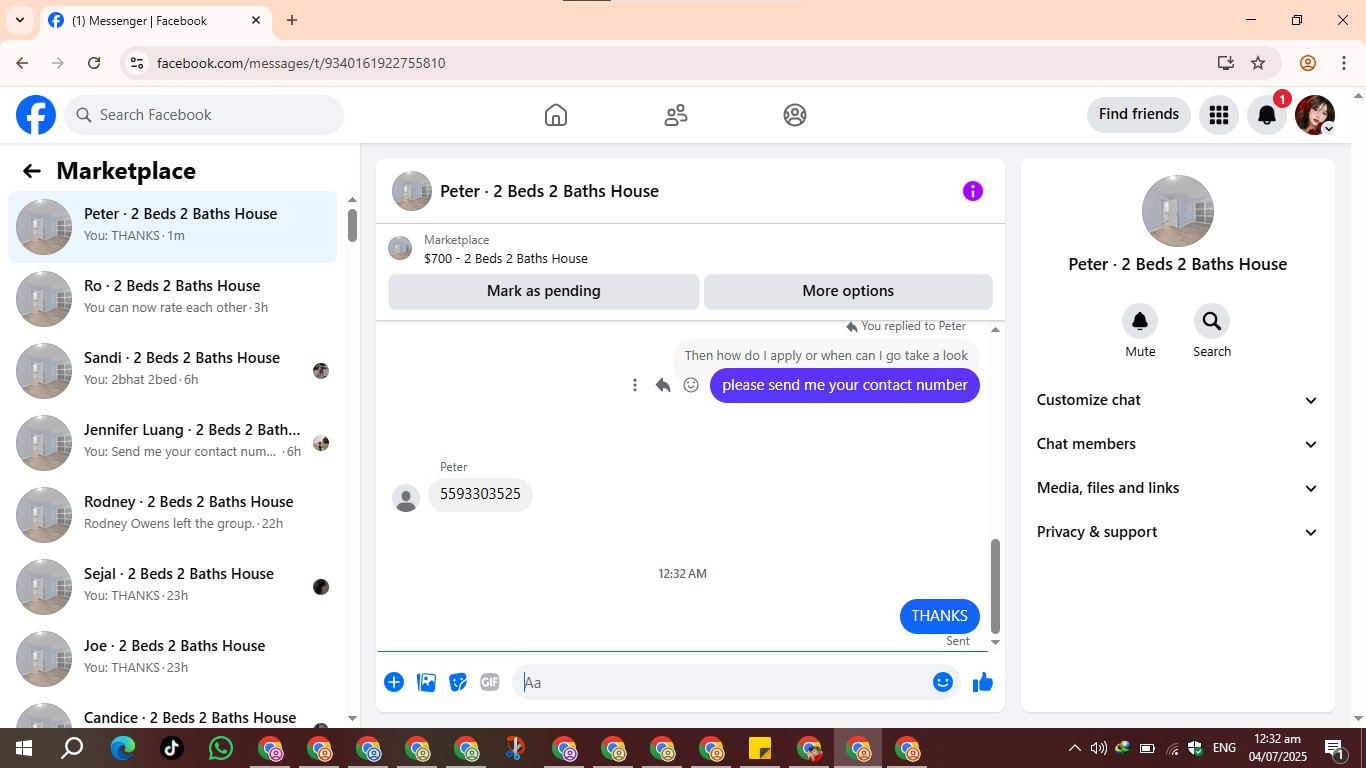The height and width of the screenshot is (768, 1366).
Task: Open the tab search dropdown arrow
Action: pyautogui.click(x=20, y=20)
